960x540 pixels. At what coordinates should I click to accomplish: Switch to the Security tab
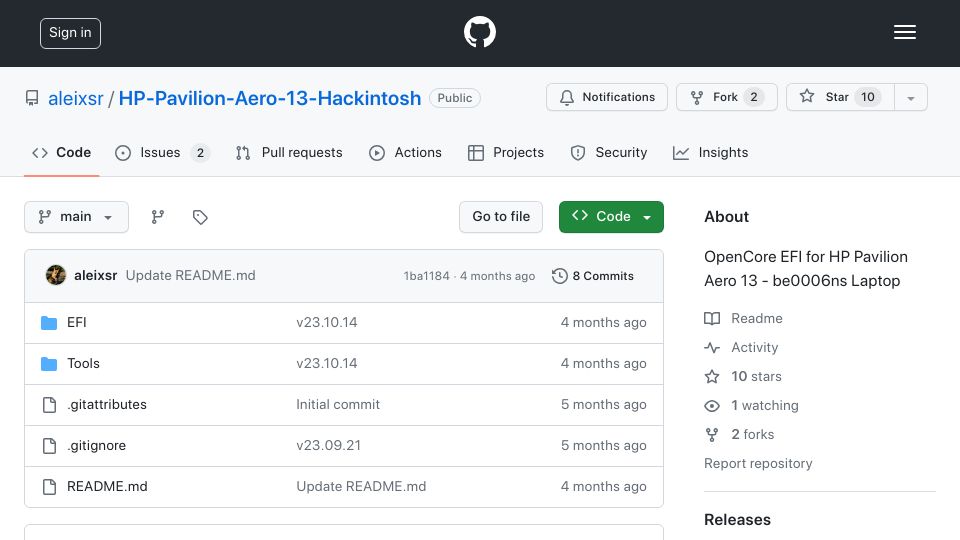[x=609, y=152]
